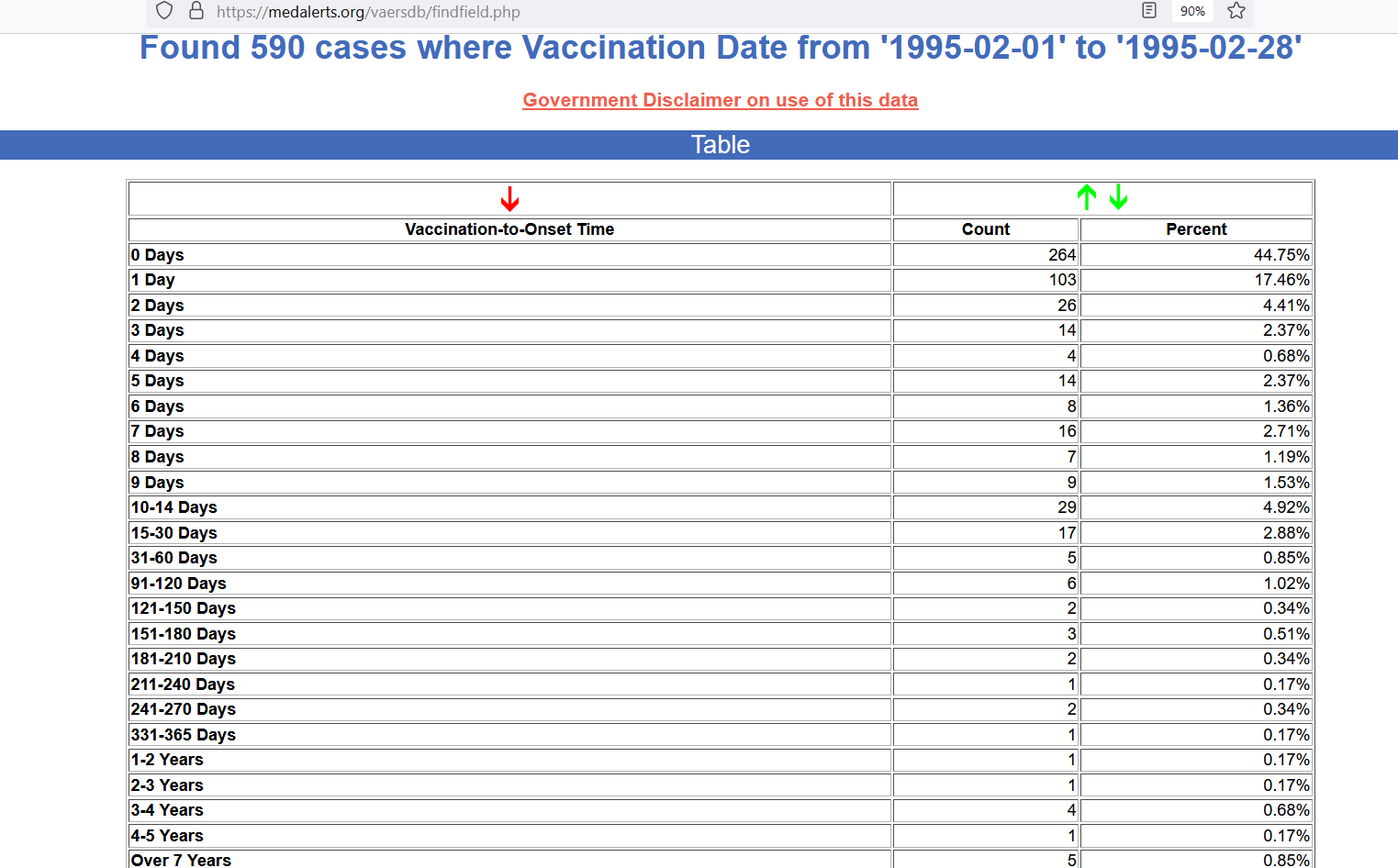Click the '121-150 Days' row label

coord(184,608)
